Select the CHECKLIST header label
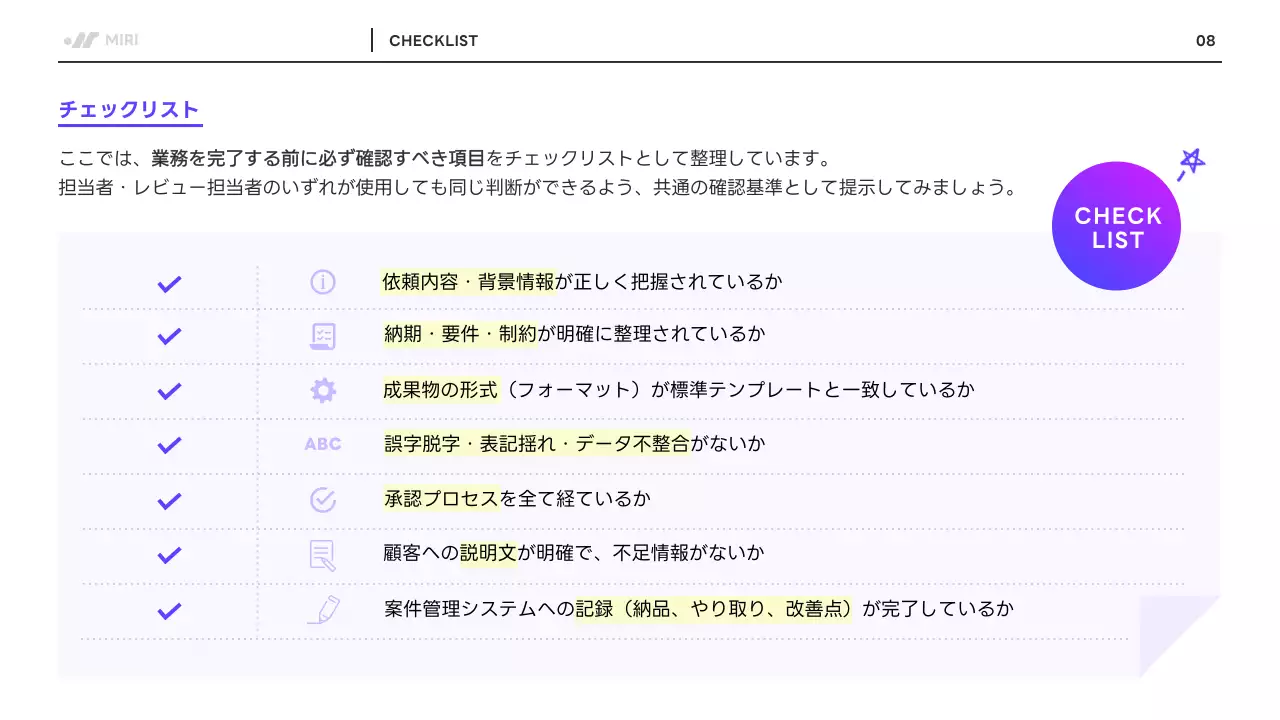The height and width of the screenshot is (720, 1280). tap(433, 40)
